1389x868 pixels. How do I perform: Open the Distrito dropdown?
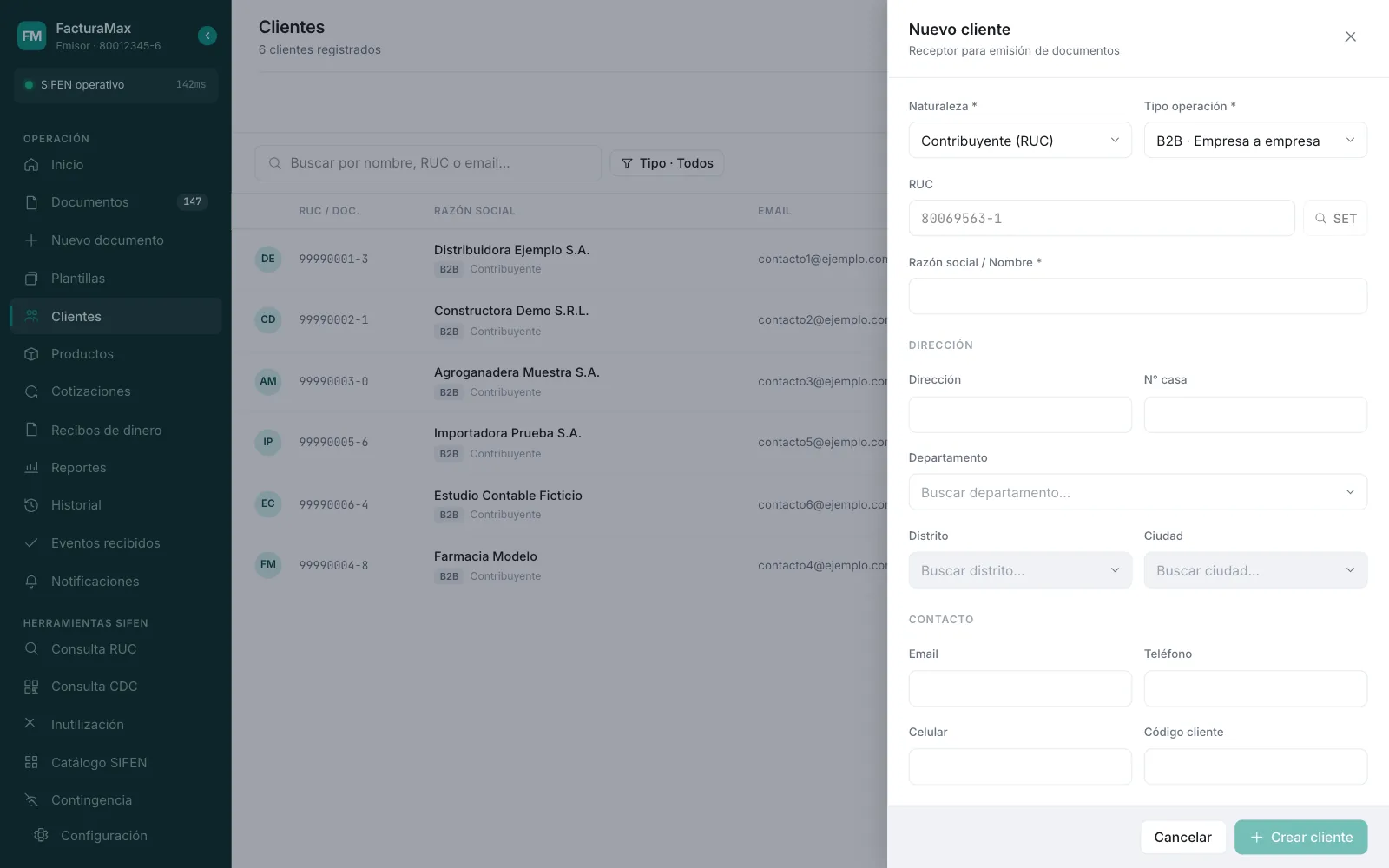[x=1020, y=570]
